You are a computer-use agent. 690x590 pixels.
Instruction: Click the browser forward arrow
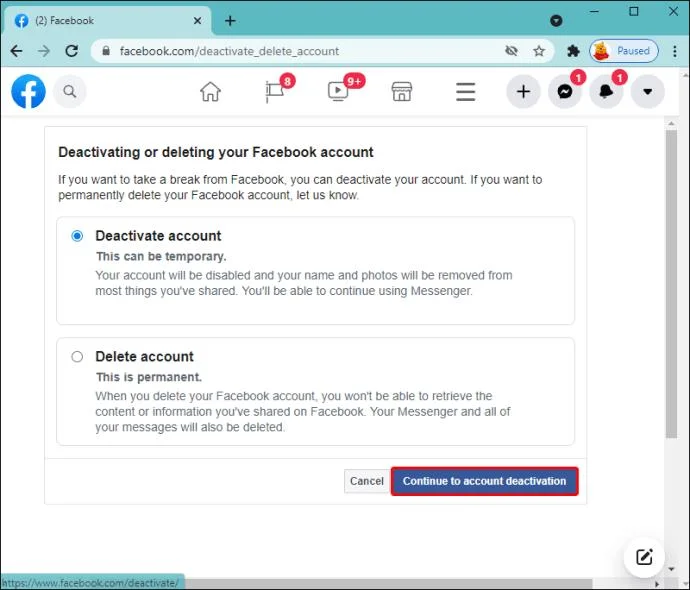44,51
